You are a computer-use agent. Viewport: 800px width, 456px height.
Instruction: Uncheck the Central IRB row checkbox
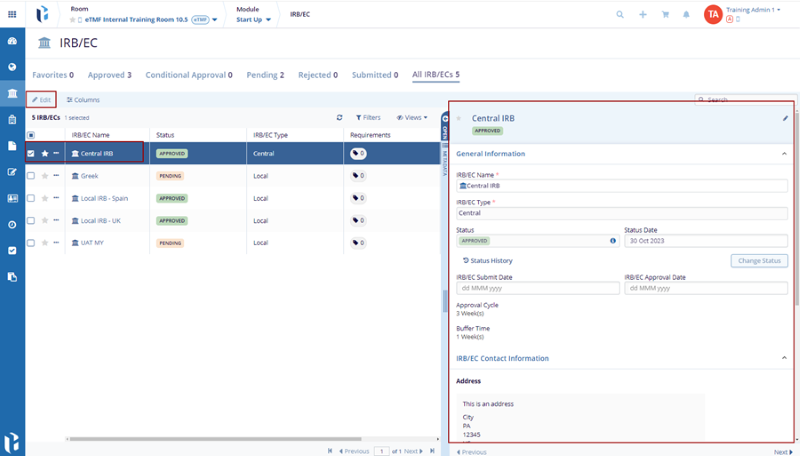click(x=31, y=154)
